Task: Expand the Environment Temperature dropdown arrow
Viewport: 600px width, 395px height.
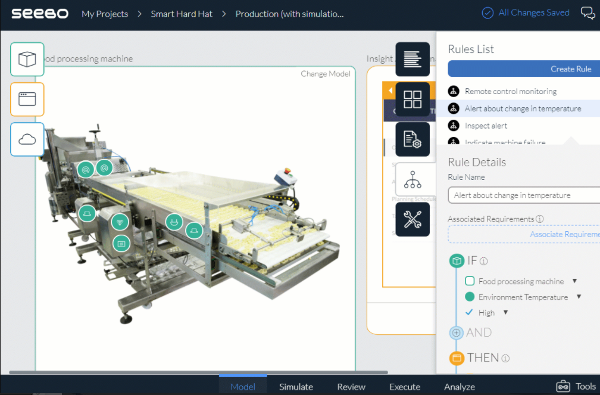Action: tap(579, 297)
